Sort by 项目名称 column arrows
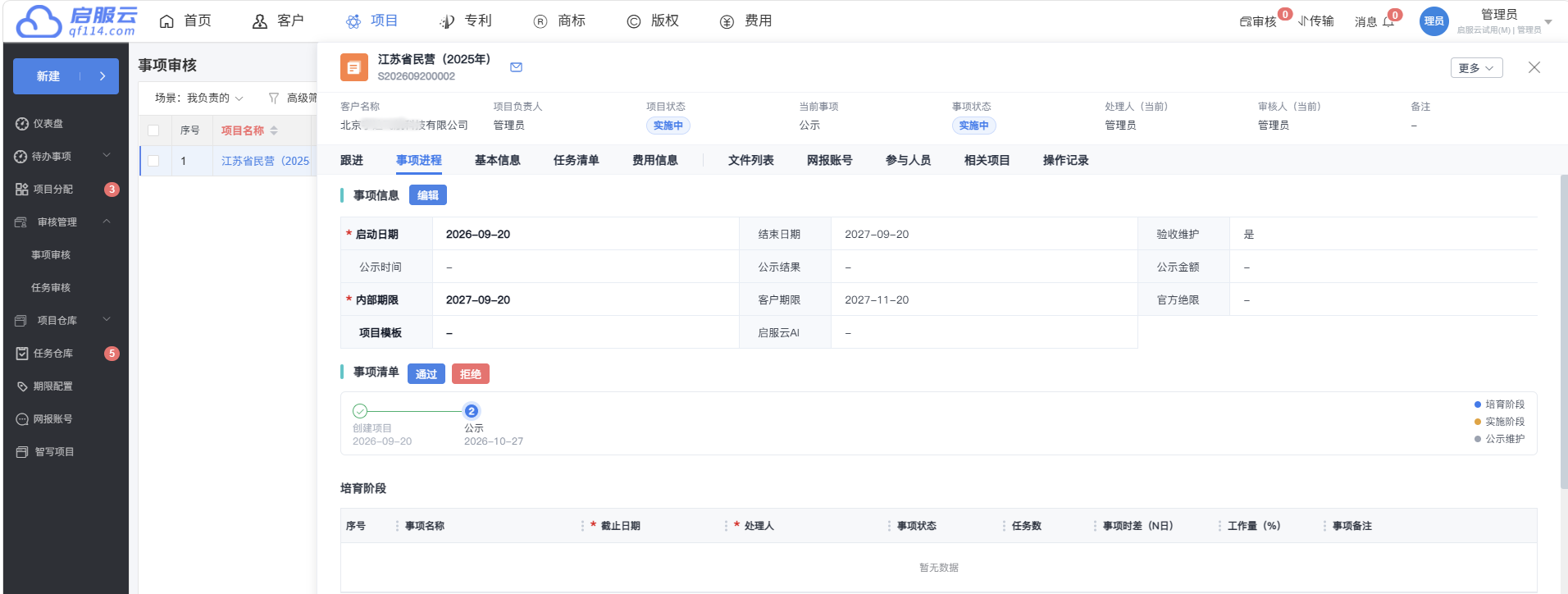 tap(274, 130)
